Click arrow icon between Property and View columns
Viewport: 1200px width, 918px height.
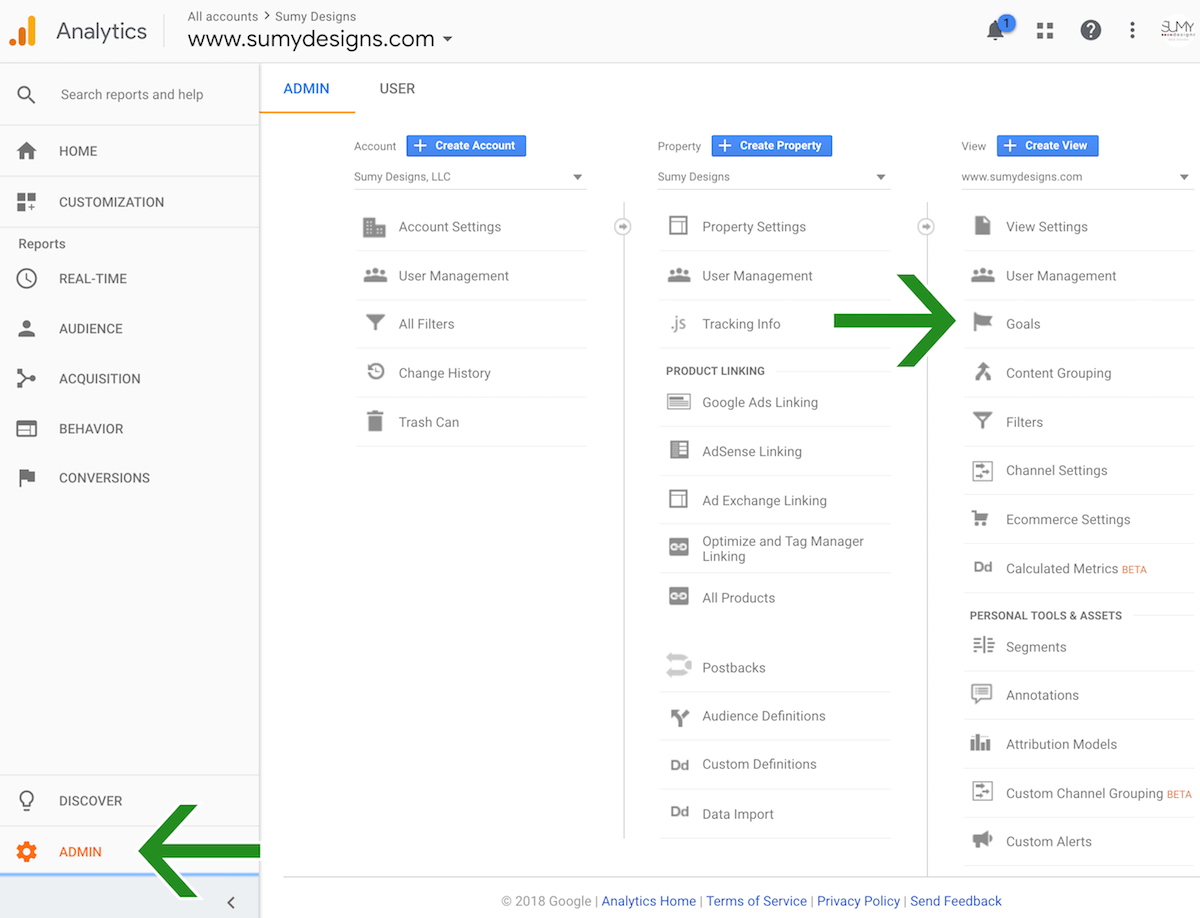pyautogui.click(x=927, y=227)
